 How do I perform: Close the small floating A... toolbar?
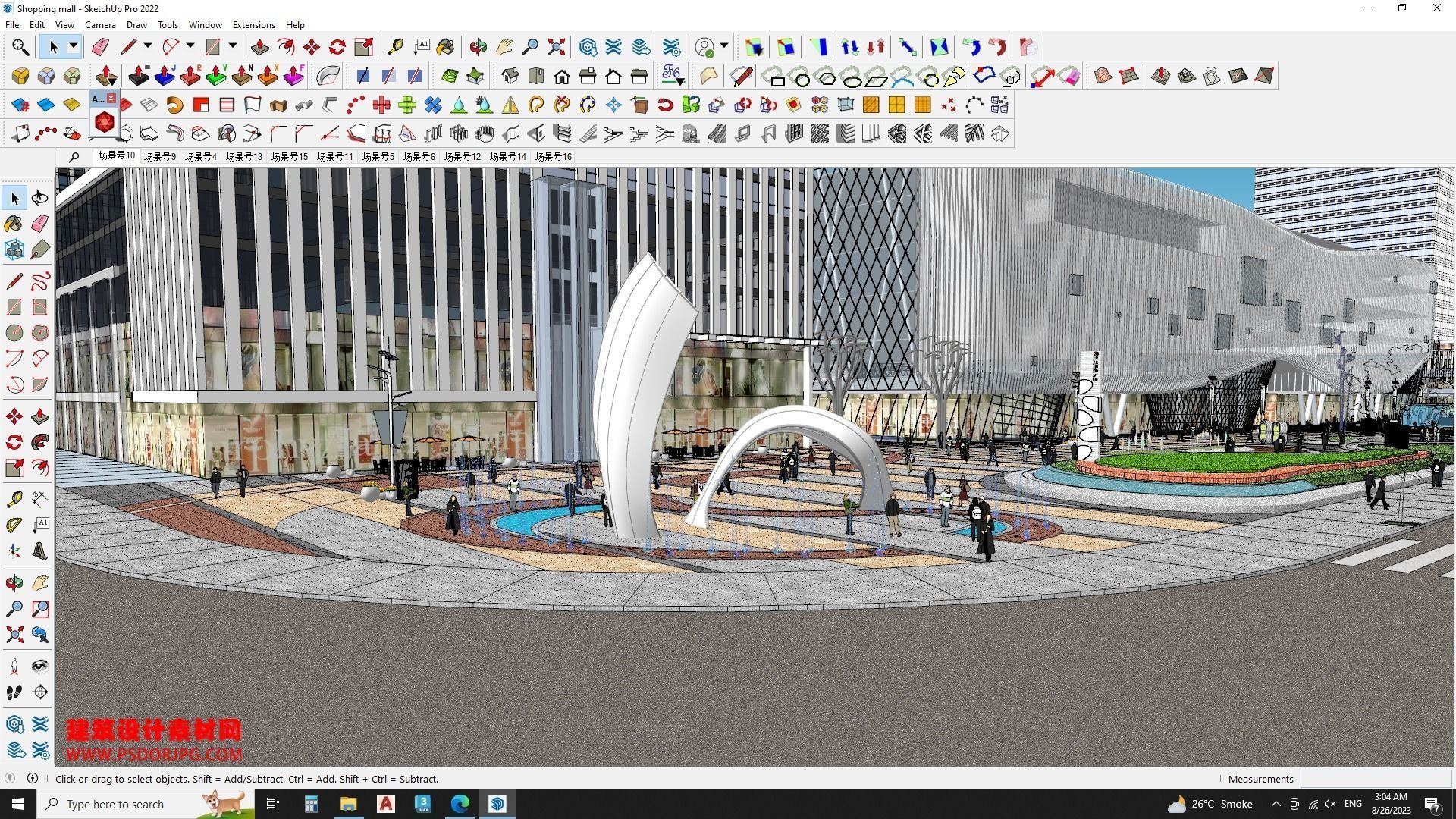pyautogui.click(x=111, y=99)
